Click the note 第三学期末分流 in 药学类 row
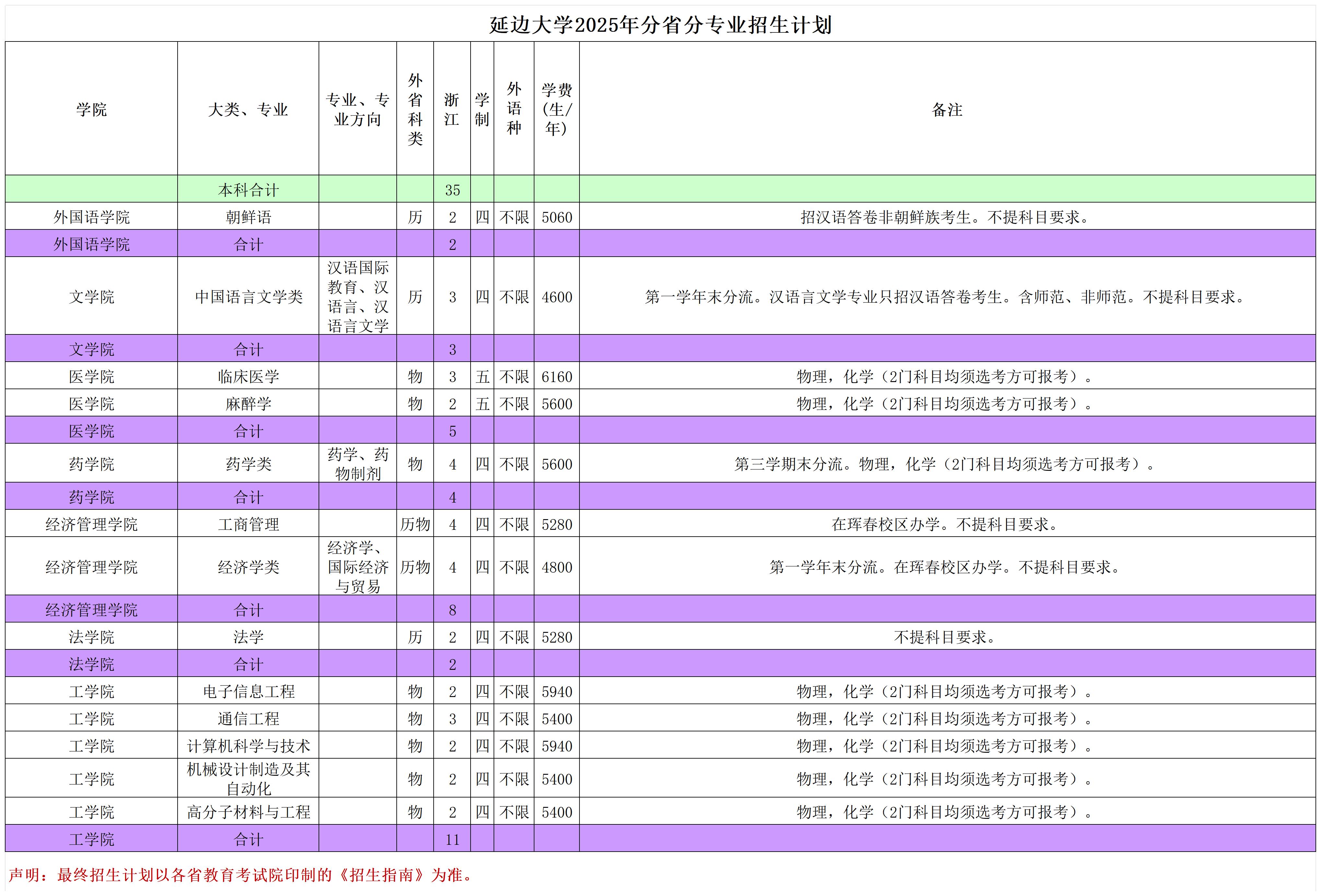The height and width of the screenshot is (896, 1321). (x=947, y=464)
